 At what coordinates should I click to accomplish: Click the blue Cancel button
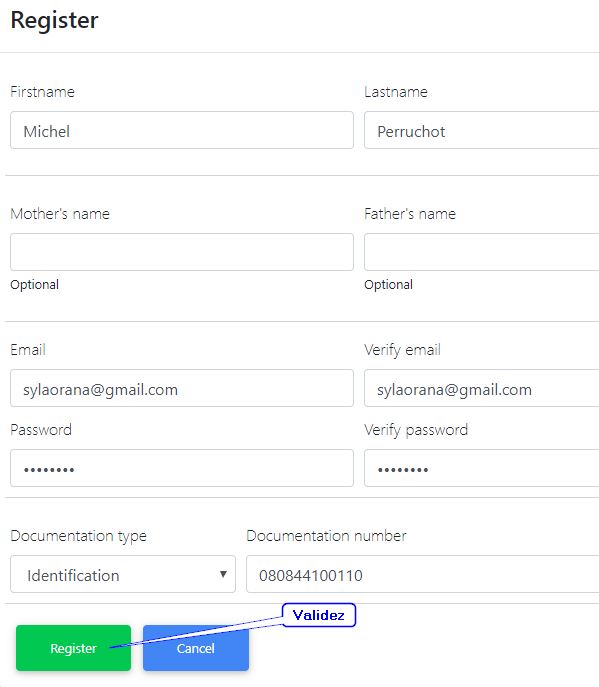click(x=196, y=648)
